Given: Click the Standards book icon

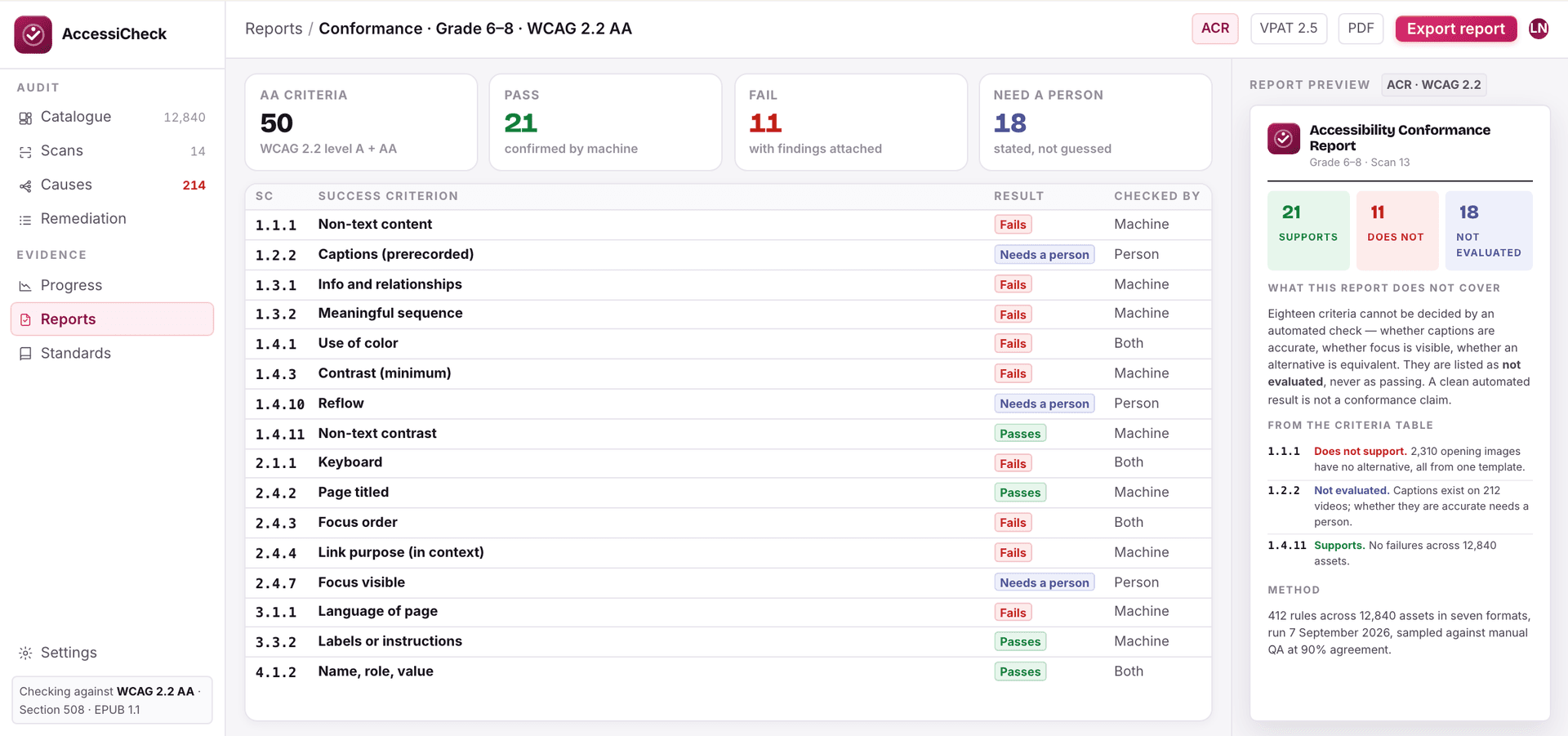Looking at the screenshot, I should point(25,354).
